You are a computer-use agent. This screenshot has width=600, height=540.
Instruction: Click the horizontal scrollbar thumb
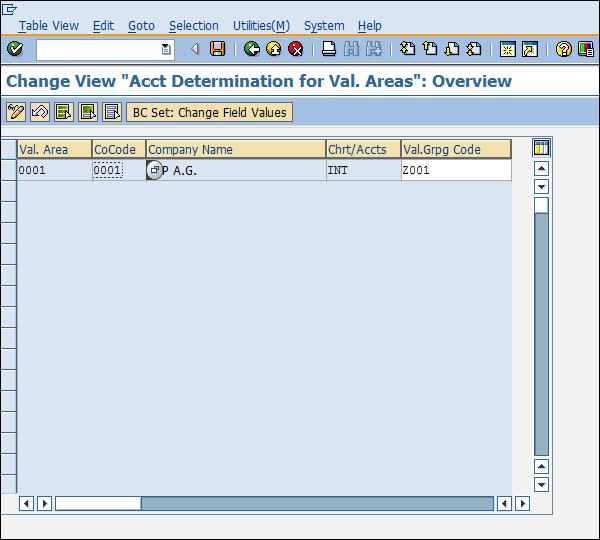[98, 503]
